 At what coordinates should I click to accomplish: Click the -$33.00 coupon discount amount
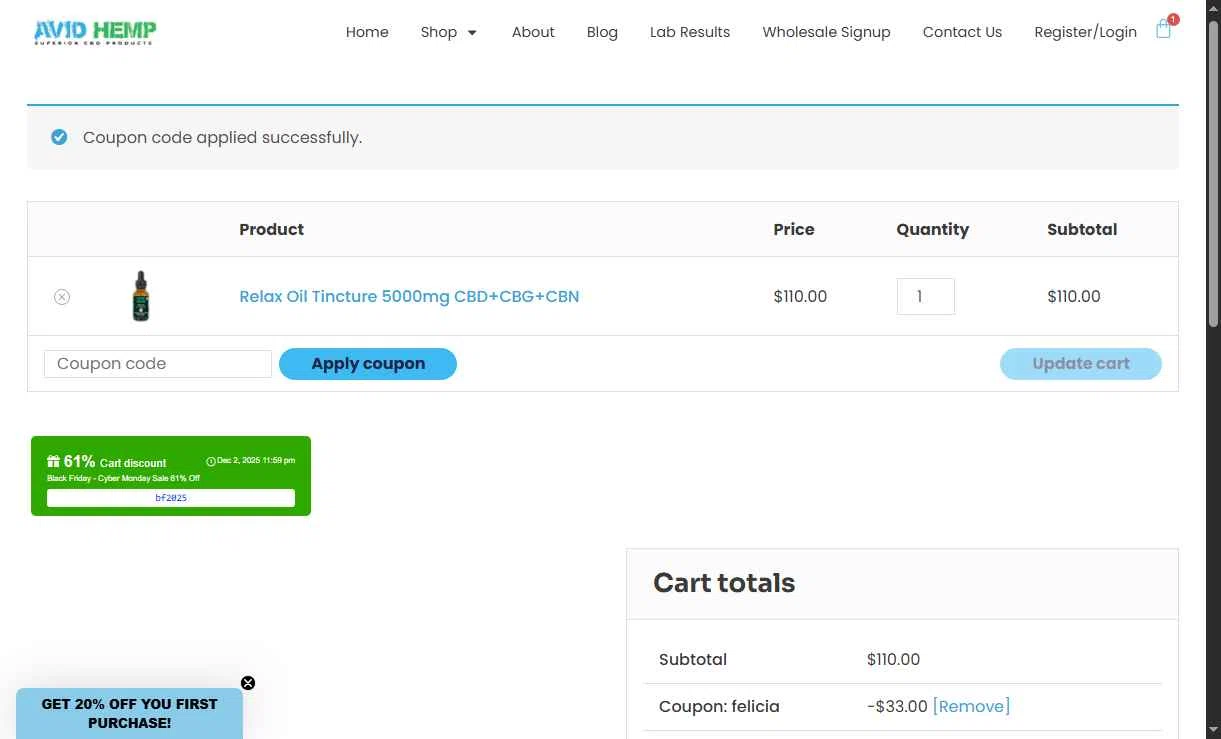(x=897, y=706)
